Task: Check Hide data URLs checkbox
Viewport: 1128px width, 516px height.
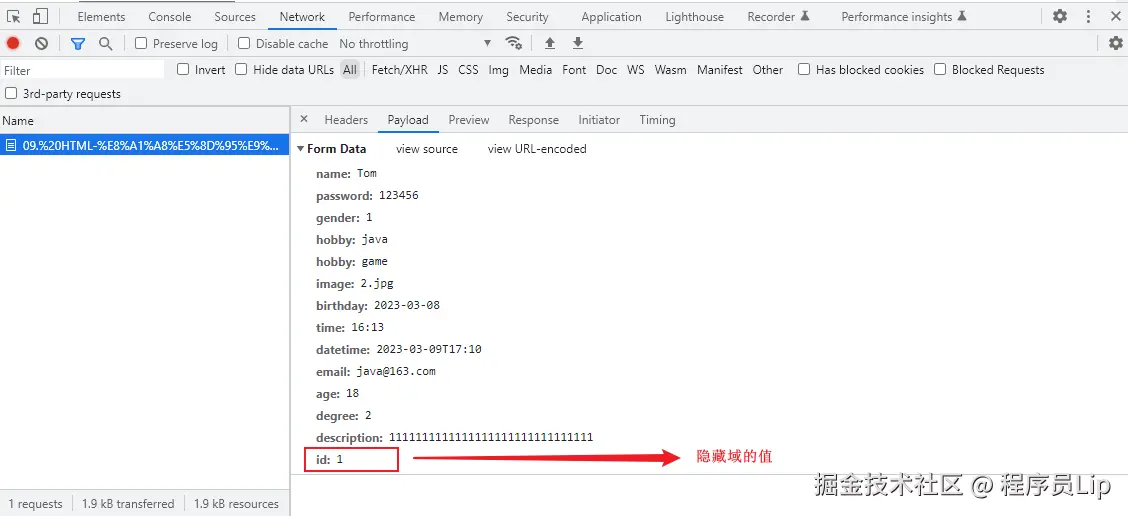Action: [x=242, y=69]
